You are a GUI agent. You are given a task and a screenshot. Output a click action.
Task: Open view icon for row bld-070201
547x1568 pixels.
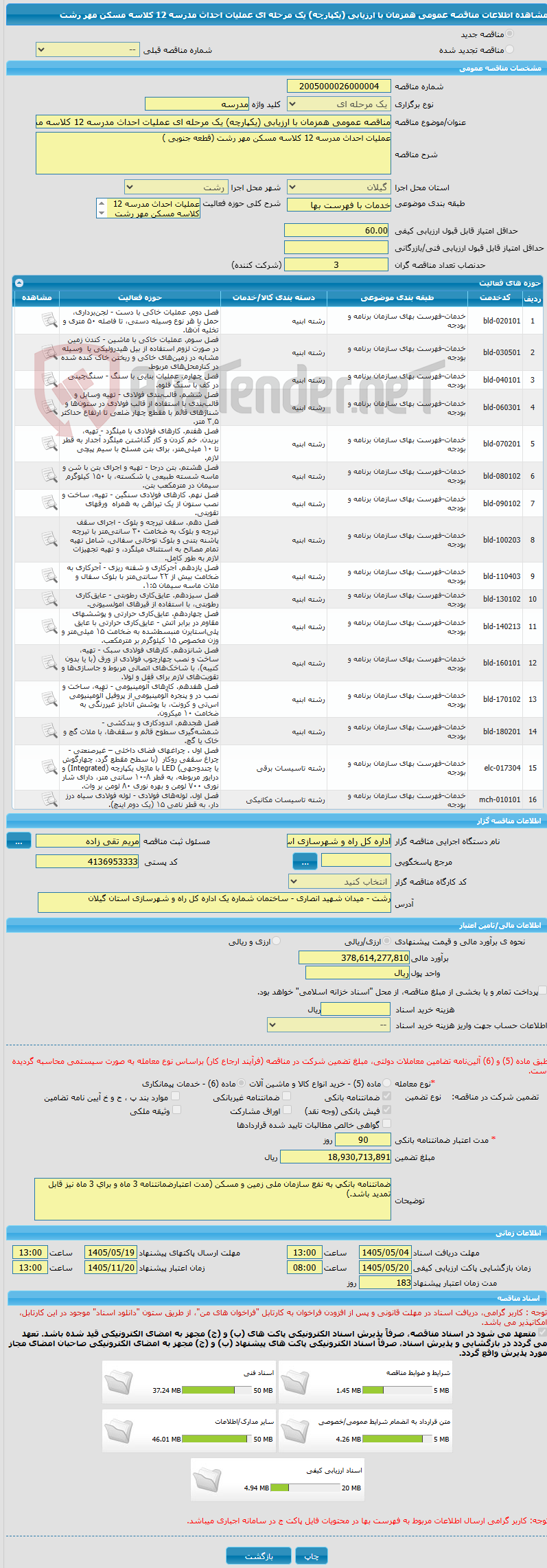[49, 444]
